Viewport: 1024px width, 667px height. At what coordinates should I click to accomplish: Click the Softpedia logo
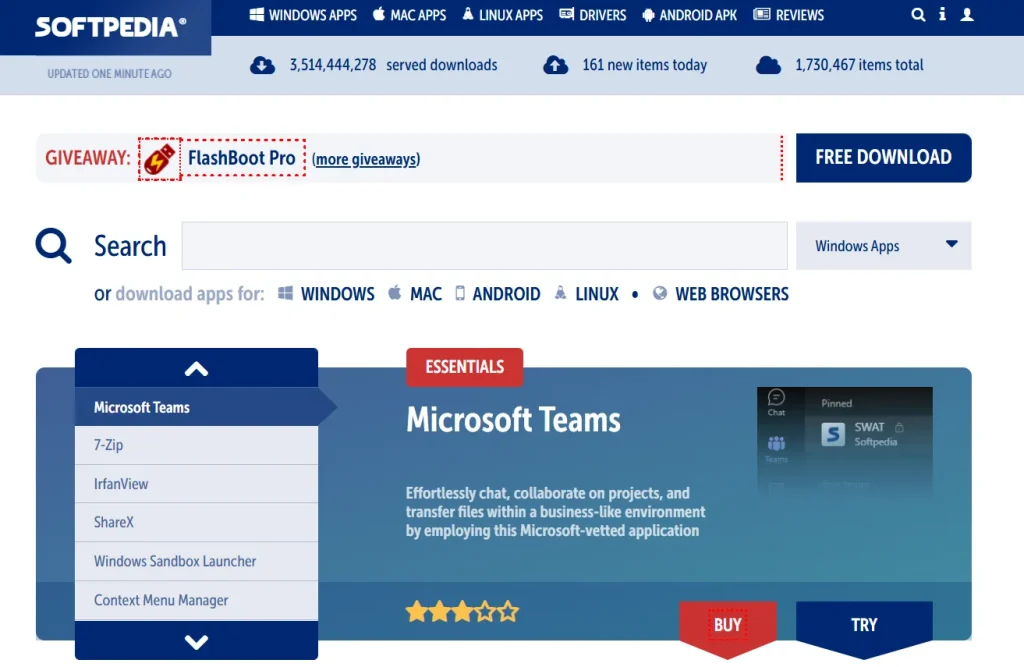click(110, 27)
